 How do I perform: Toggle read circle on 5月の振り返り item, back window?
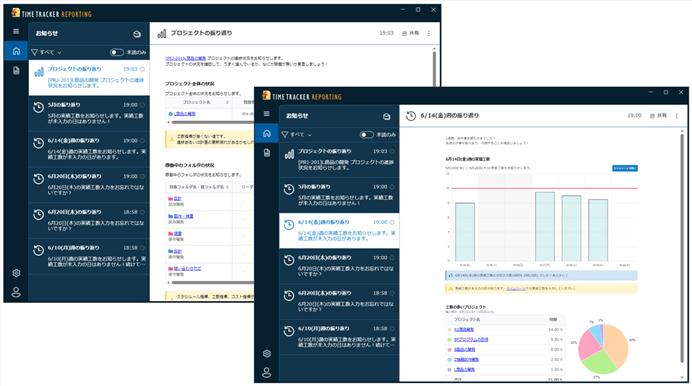point(142,105)
